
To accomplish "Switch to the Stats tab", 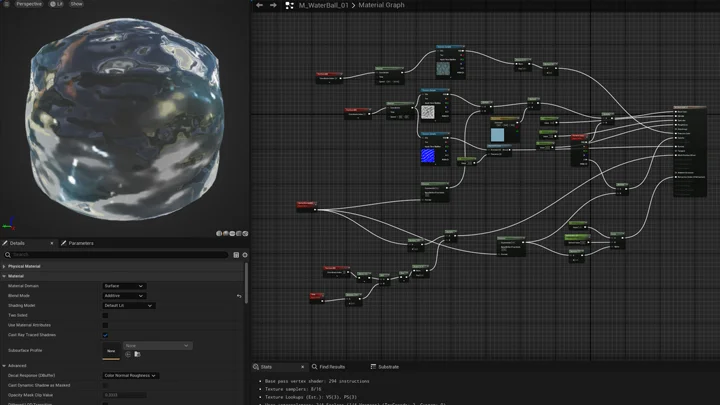I will 266,367.
